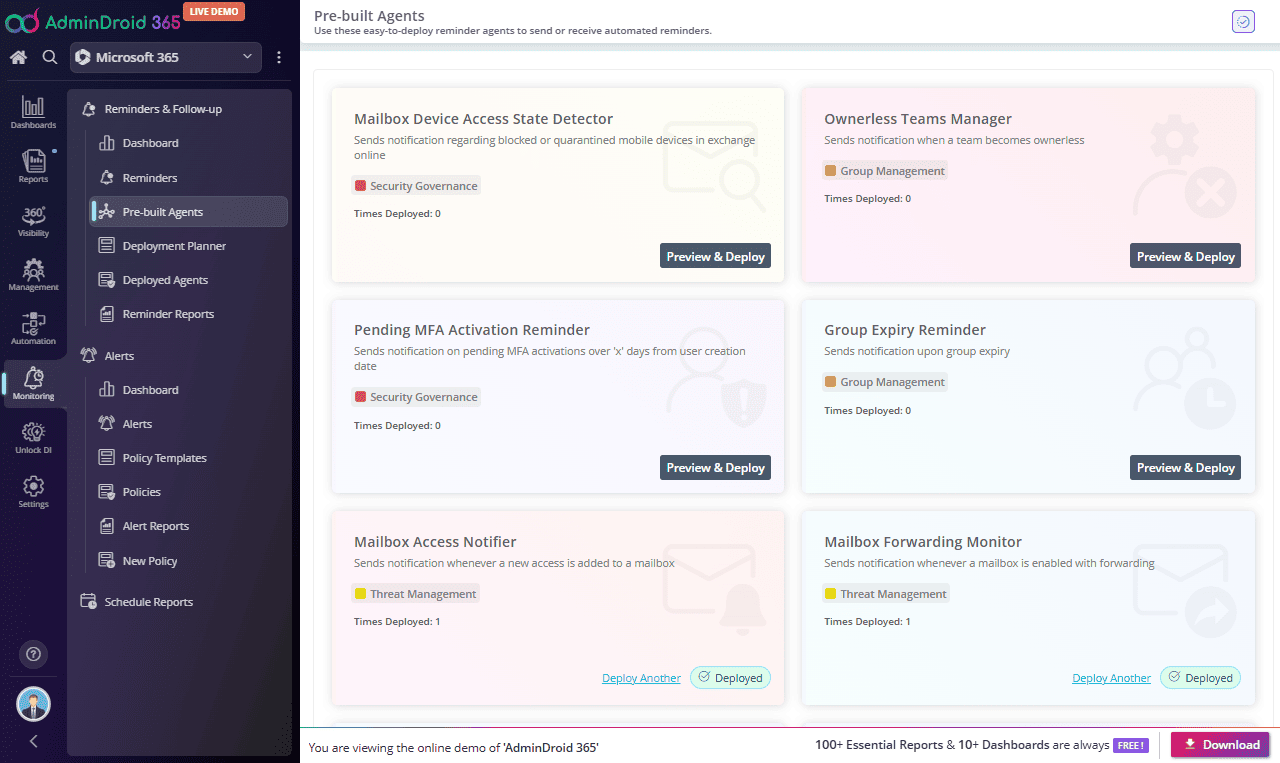Open the Dashboards sidebar icon
This screenshot has width=1280, height=763.
pos(33,112)
